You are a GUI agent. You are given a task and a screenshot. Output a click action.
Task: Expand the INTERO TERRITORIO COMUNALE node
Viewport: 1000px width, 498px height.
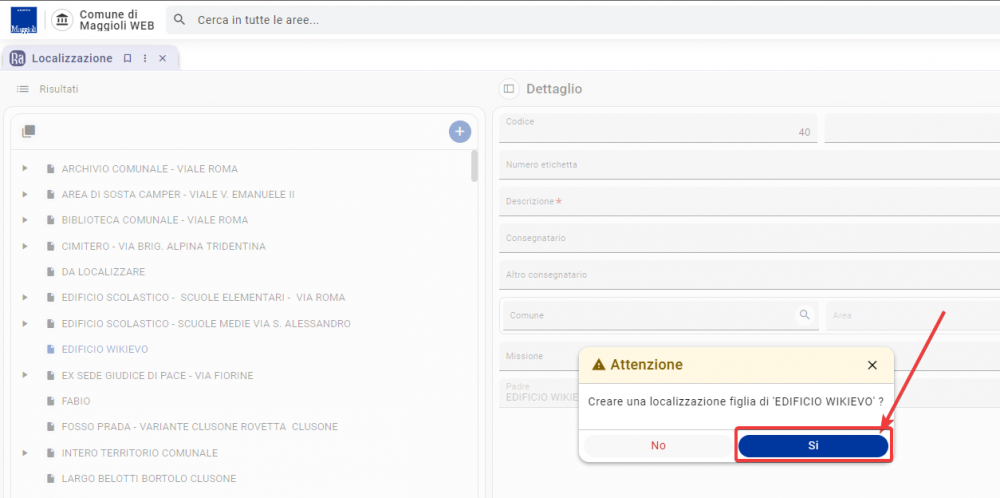click(x=25, y=453)
